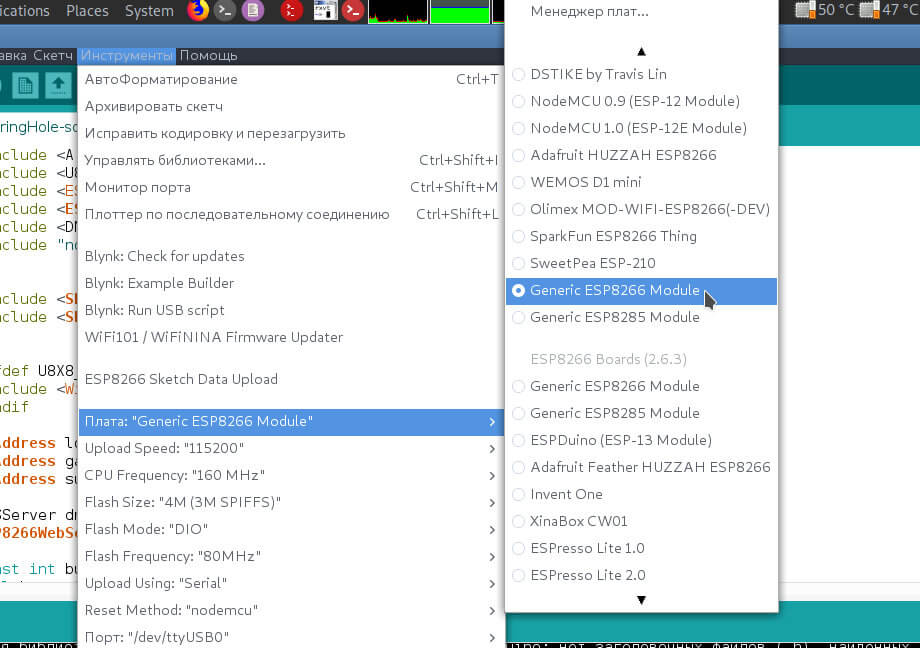Open the System menu in the top panel
The width and height of the screenshot is (920, 648).
tap(148, 12)
